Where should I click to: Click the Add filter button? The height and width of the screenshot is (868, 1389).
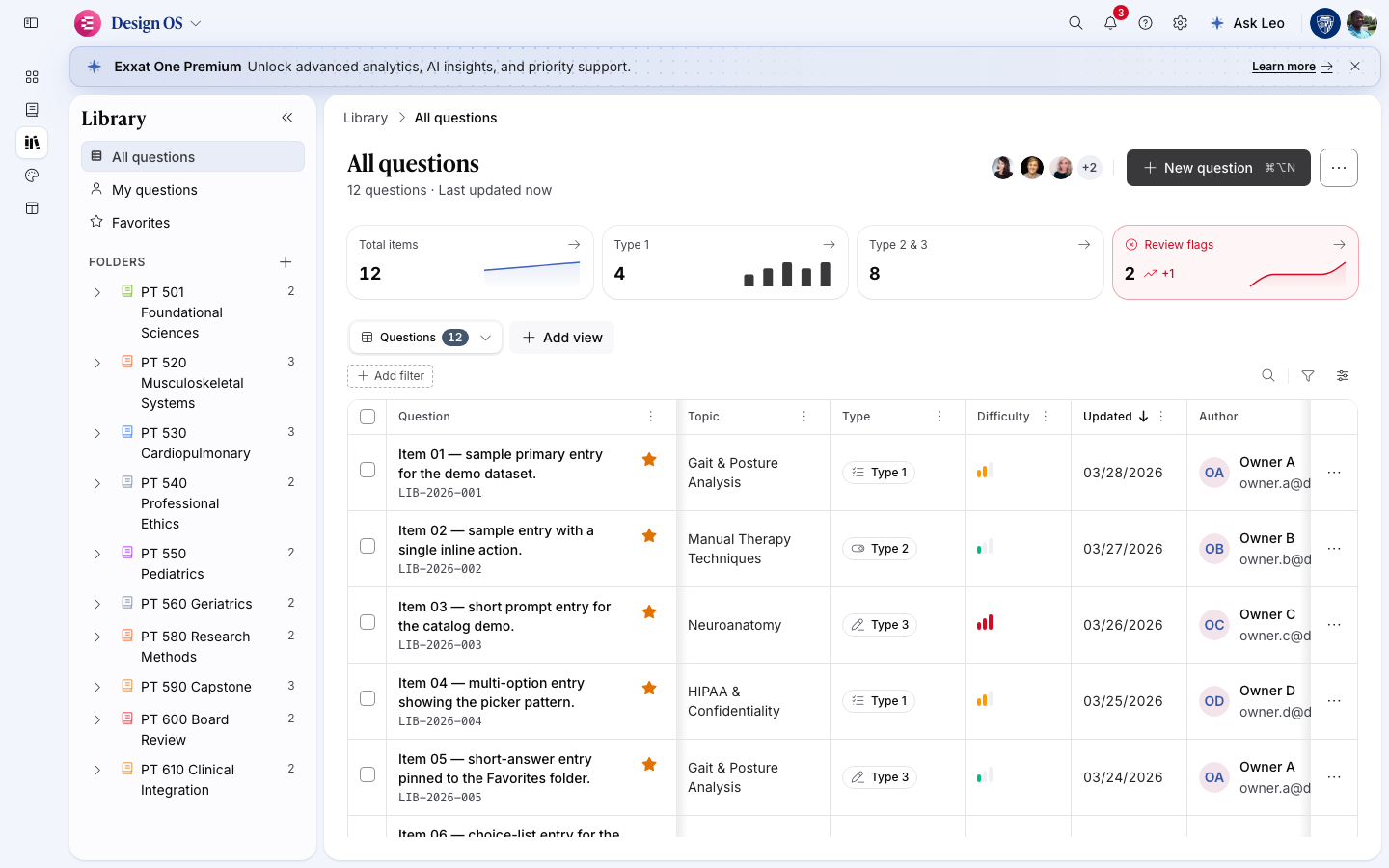[x=391, y=376]
